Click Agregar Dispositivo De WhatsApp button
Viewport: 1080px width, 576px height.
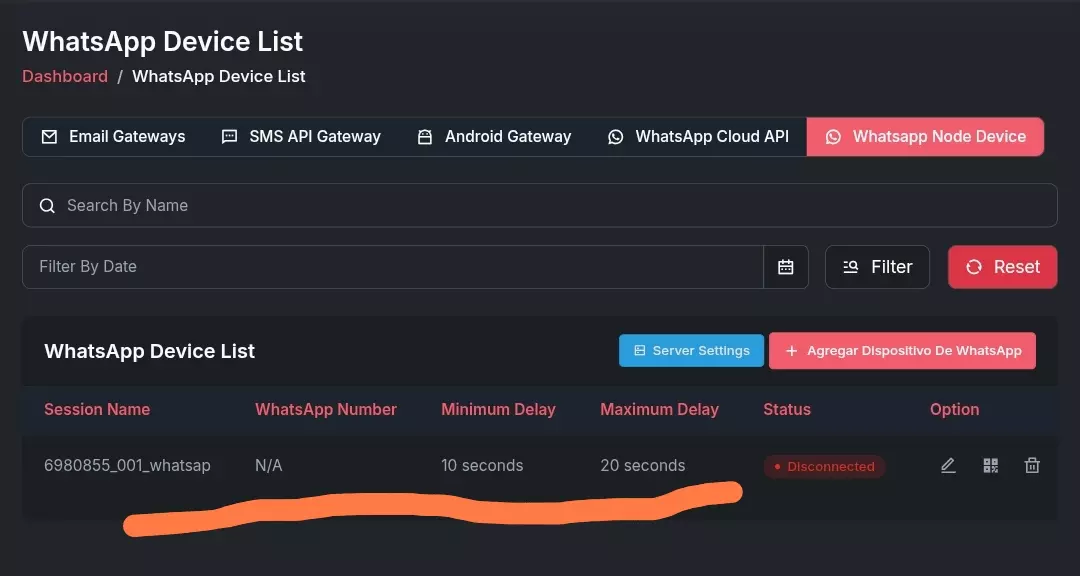pyautogui.click(x=902, y=351)
